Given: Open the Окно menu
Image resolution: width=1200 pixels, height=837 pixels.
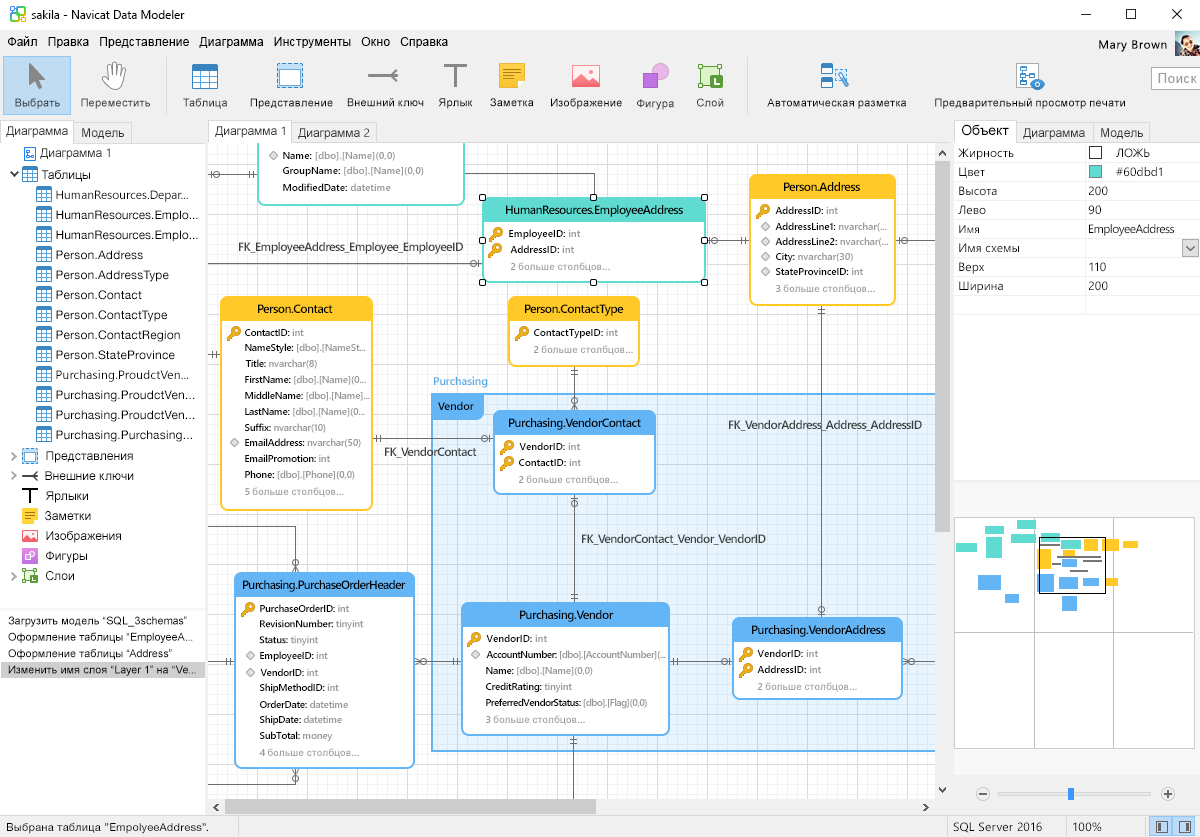Looking at the screenshot, I should 376,42.
